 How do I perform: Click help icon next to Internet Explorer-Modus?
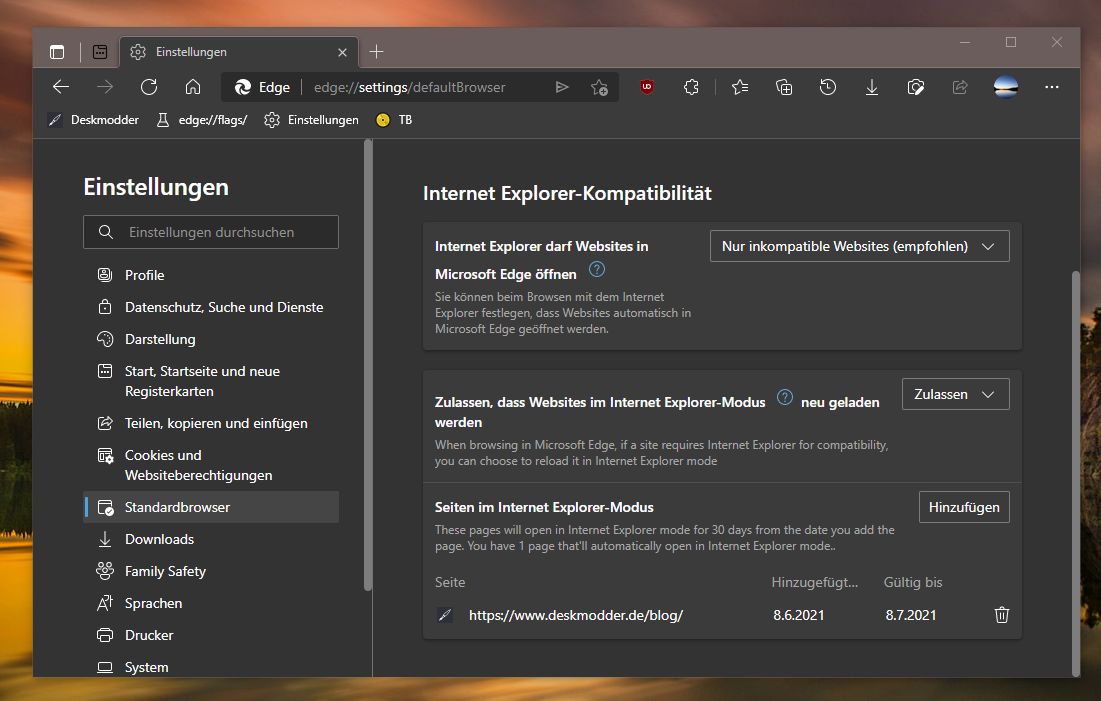pos(785,398)
